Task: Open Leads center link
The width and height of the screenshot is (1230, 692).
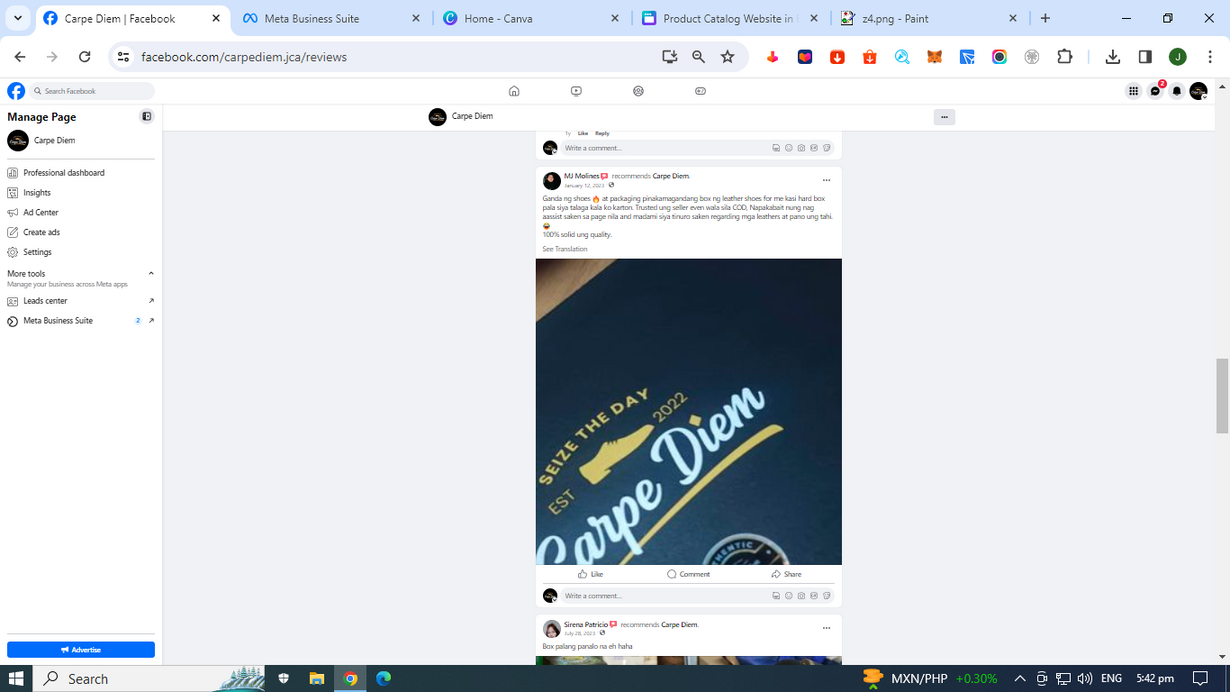Action: pyautogui.click(x=80, y=301)
